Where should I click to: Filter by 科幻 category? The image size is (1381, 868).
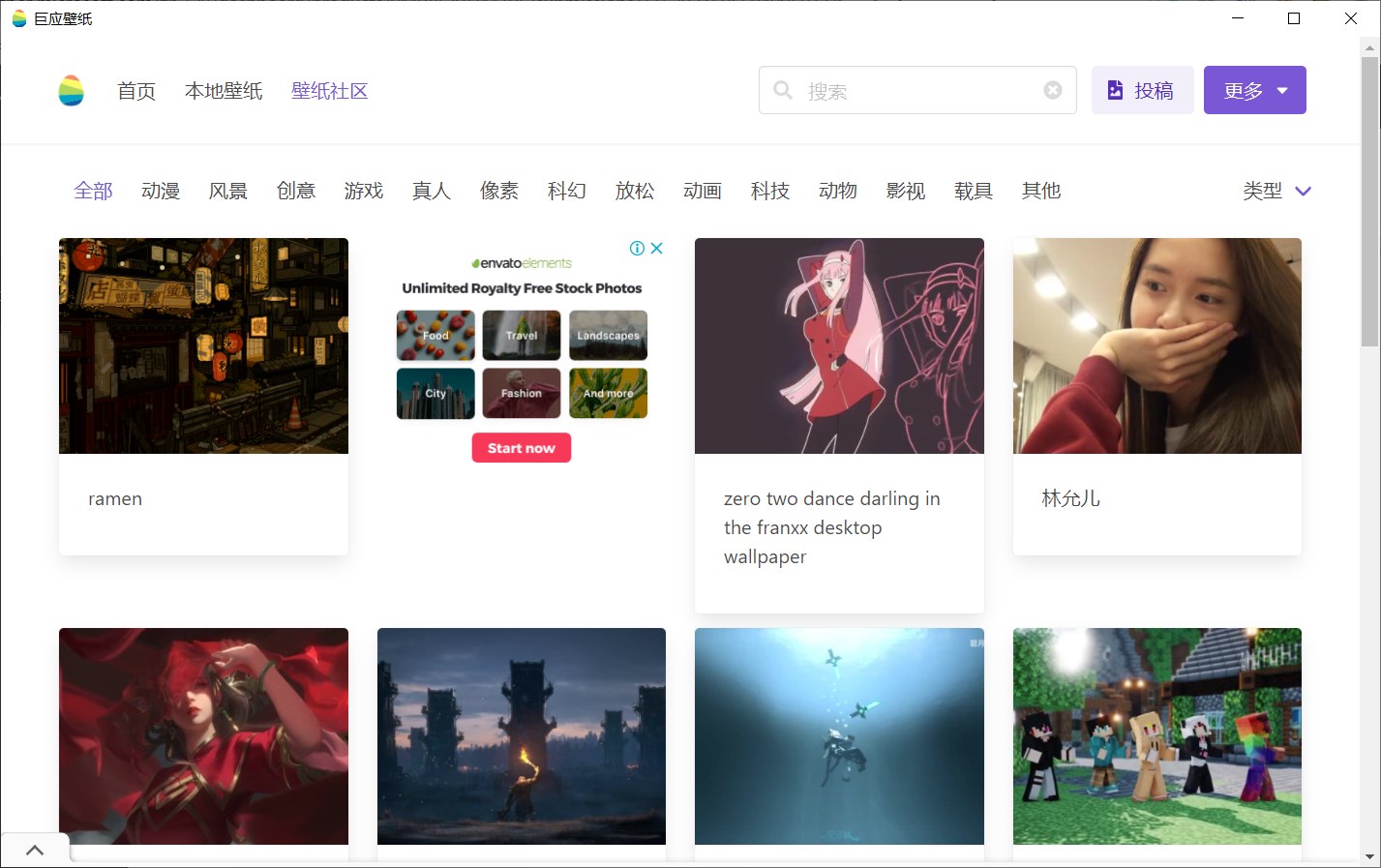click(567, 191)
